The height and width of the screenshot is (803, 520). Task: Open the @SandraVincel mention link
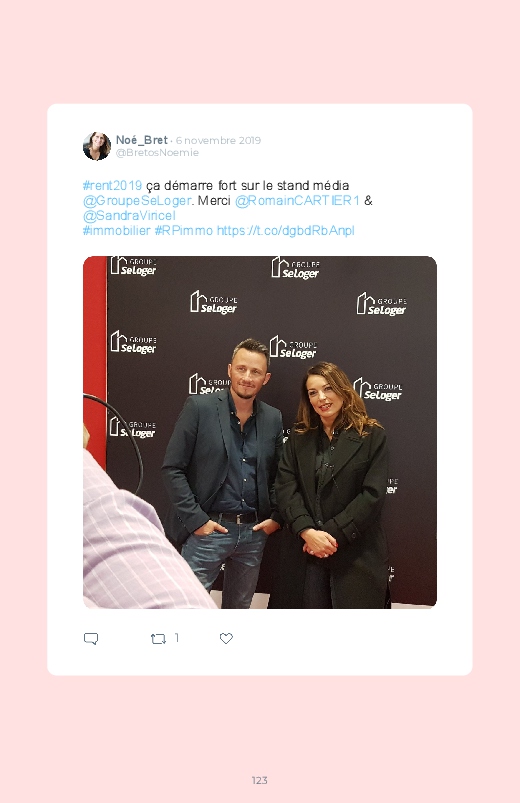tap(129, 216)
